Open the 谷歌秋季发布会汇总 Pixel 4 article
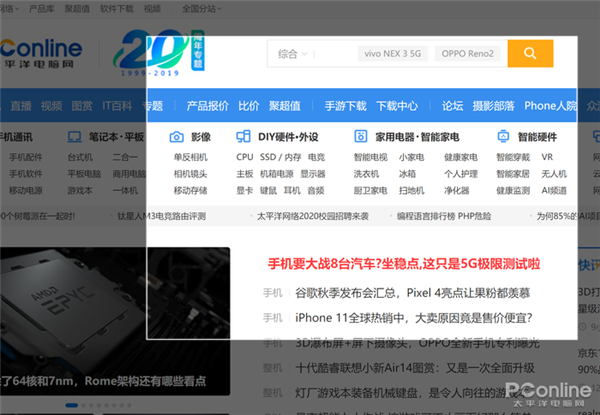 click(412, 293)
